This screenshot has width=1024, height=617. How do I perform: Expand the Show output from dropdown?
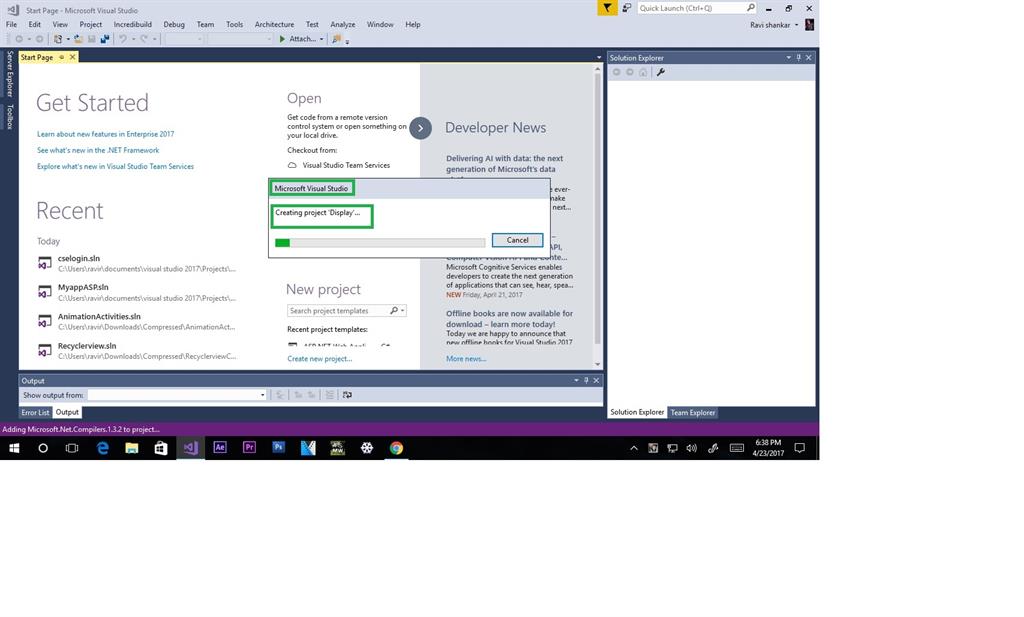pyautogui.click(x=263, y=395)
